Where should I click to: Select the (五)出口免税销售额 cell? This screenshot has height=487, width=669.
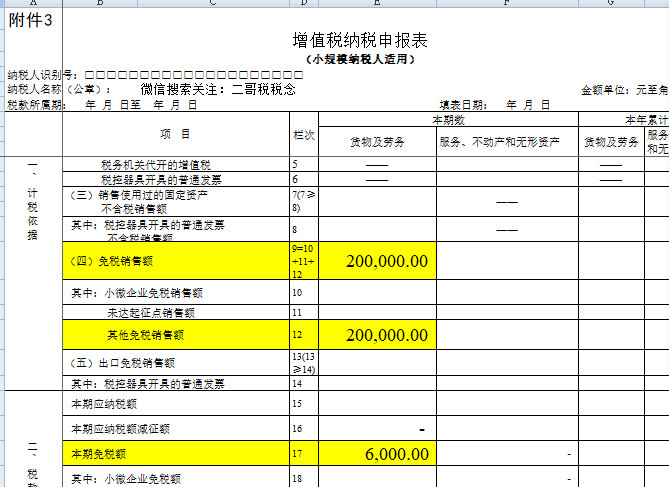[x=176, y=363]
